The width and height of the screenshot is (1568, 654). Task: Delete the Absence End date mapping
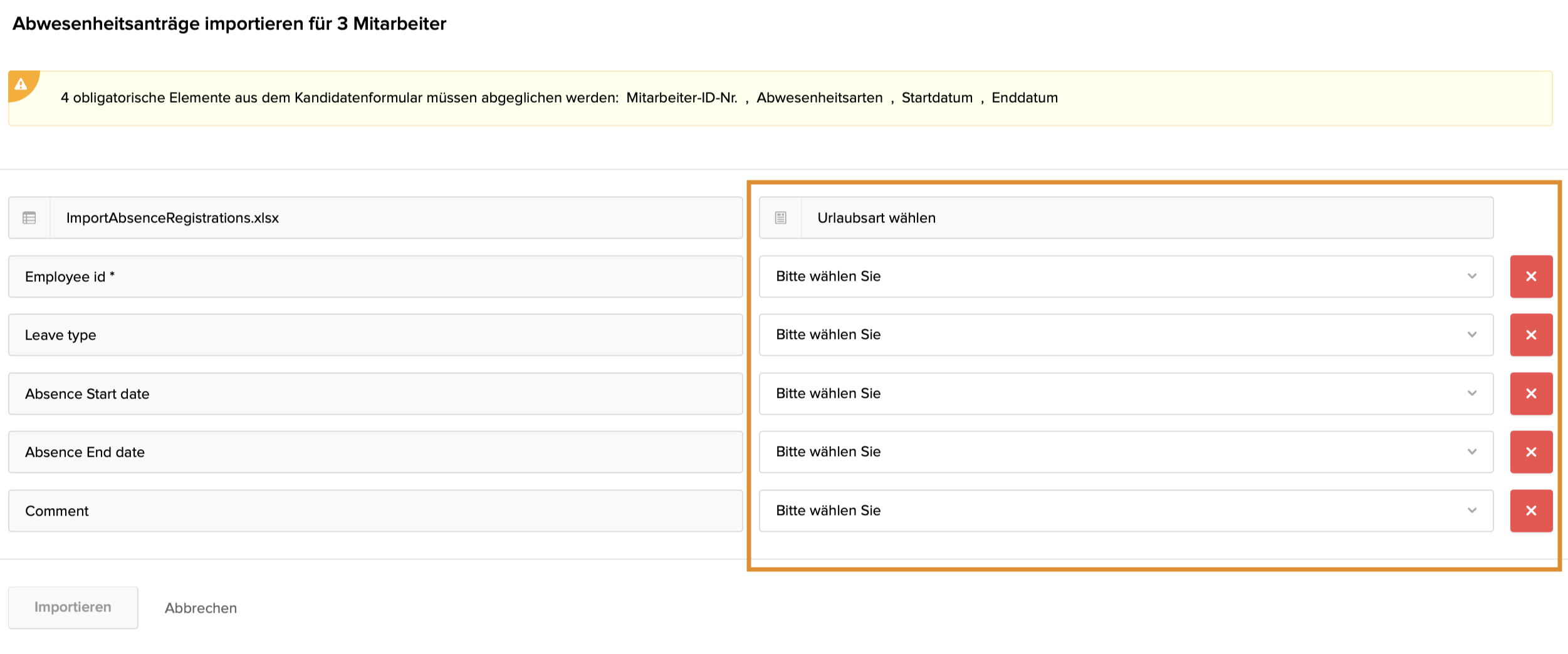1530,452
